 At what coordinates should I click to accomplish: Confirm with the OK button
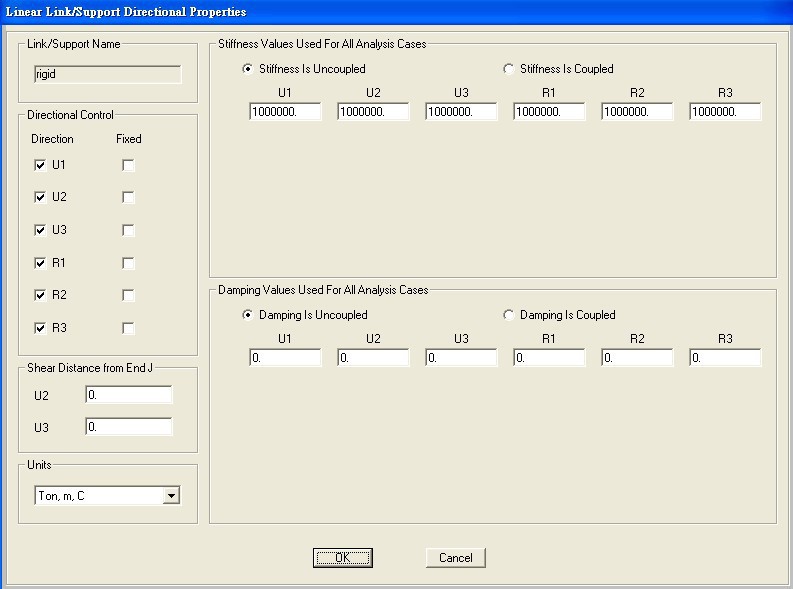(x=343, y=558)
